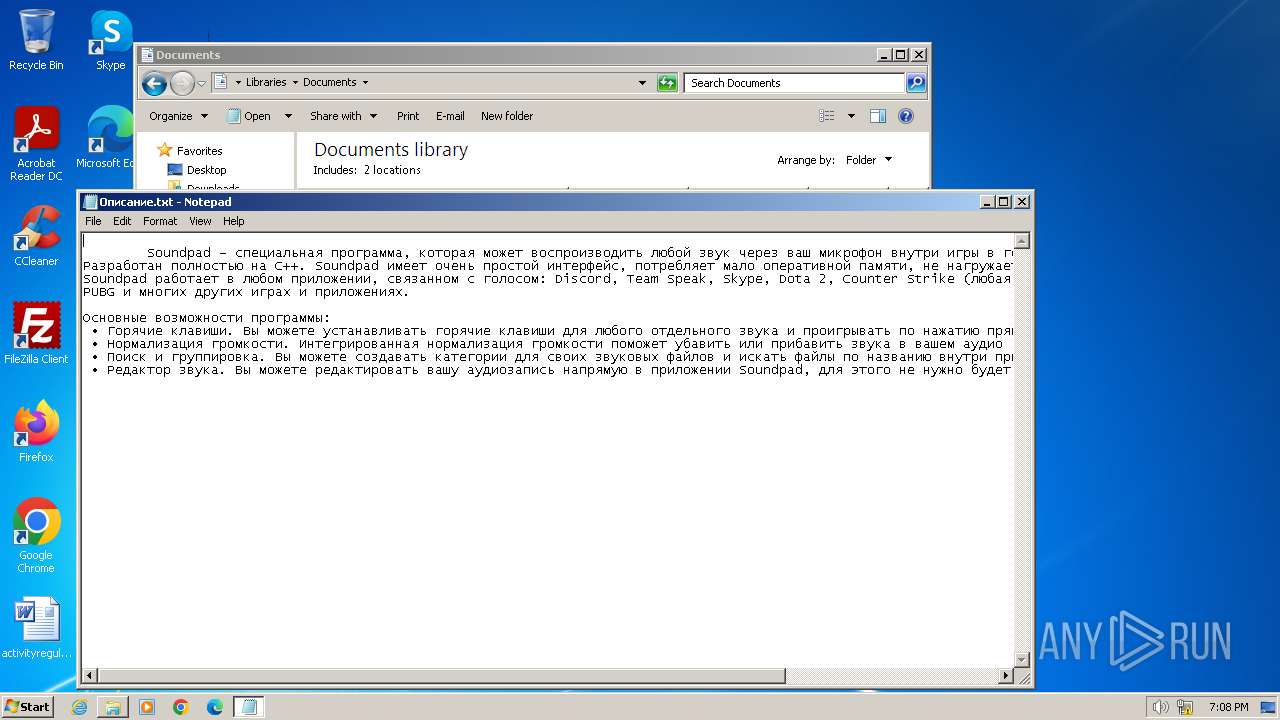Click New folder in Documents toolbar
1280x720 pixels.
click(507, 116)
